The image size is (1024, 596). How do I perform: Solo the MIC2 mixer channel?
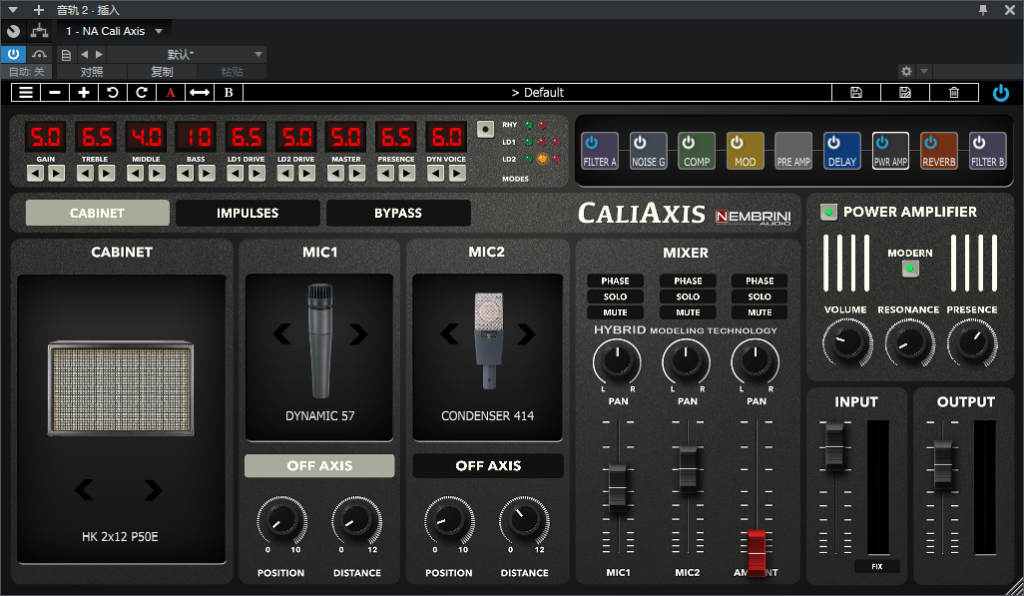[688, 296]
